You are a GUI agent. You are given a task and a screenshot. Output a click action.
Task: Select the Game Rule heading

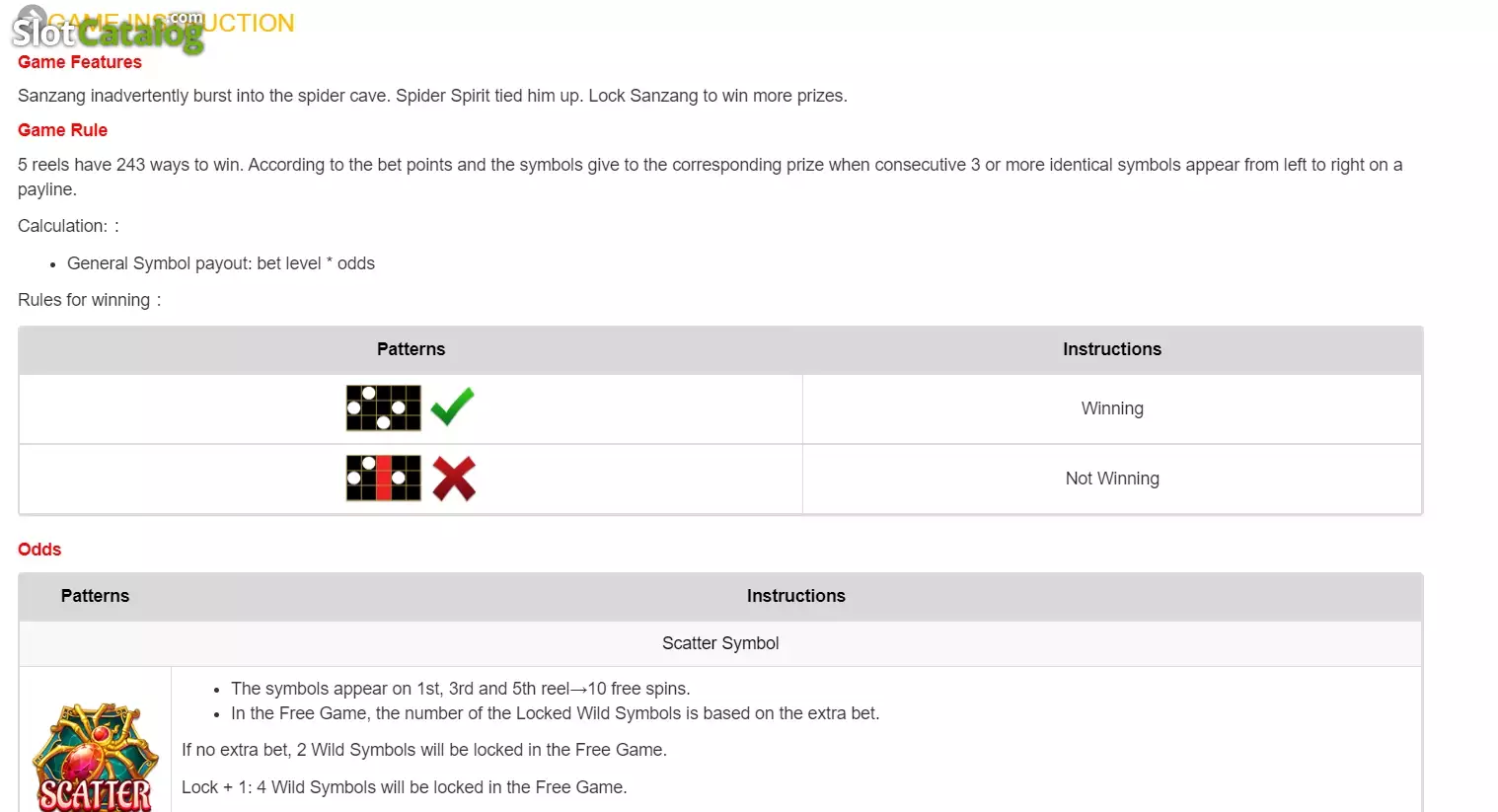62,130
